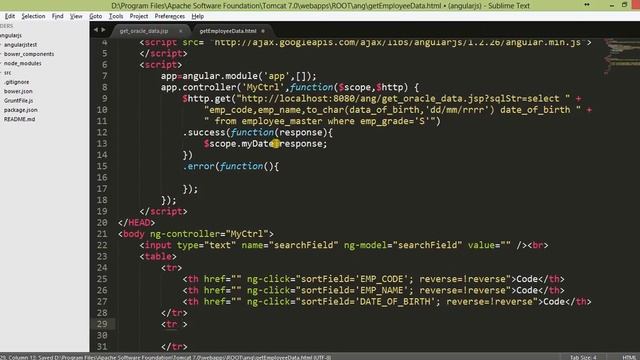Click unsaved dot on getEmployeeData.html tab
The height and width of the screenshot is (360, 640).
click(x=263, y=31)
